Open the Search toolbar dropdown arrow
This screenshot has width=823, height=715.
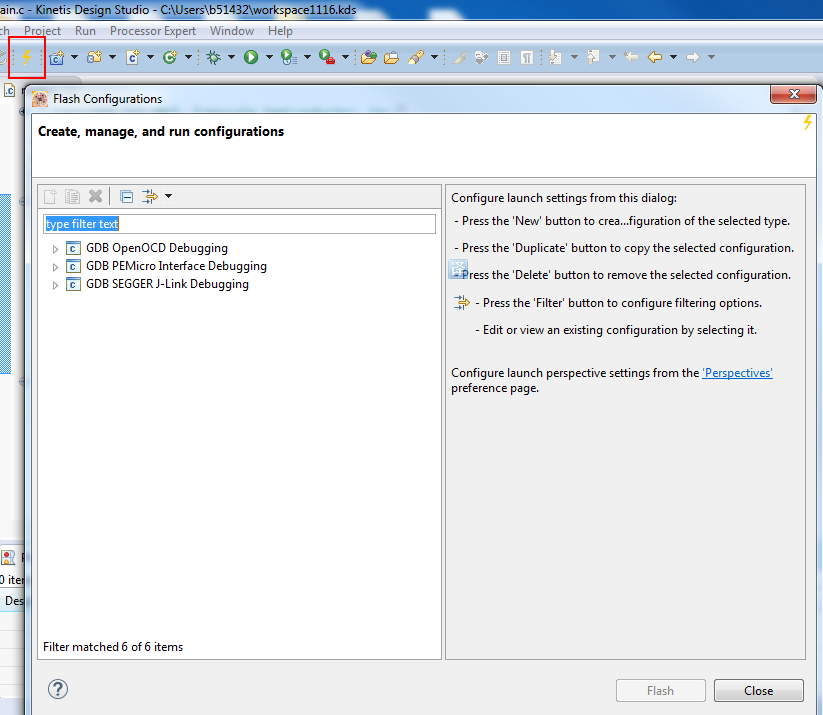coord(434,57)
